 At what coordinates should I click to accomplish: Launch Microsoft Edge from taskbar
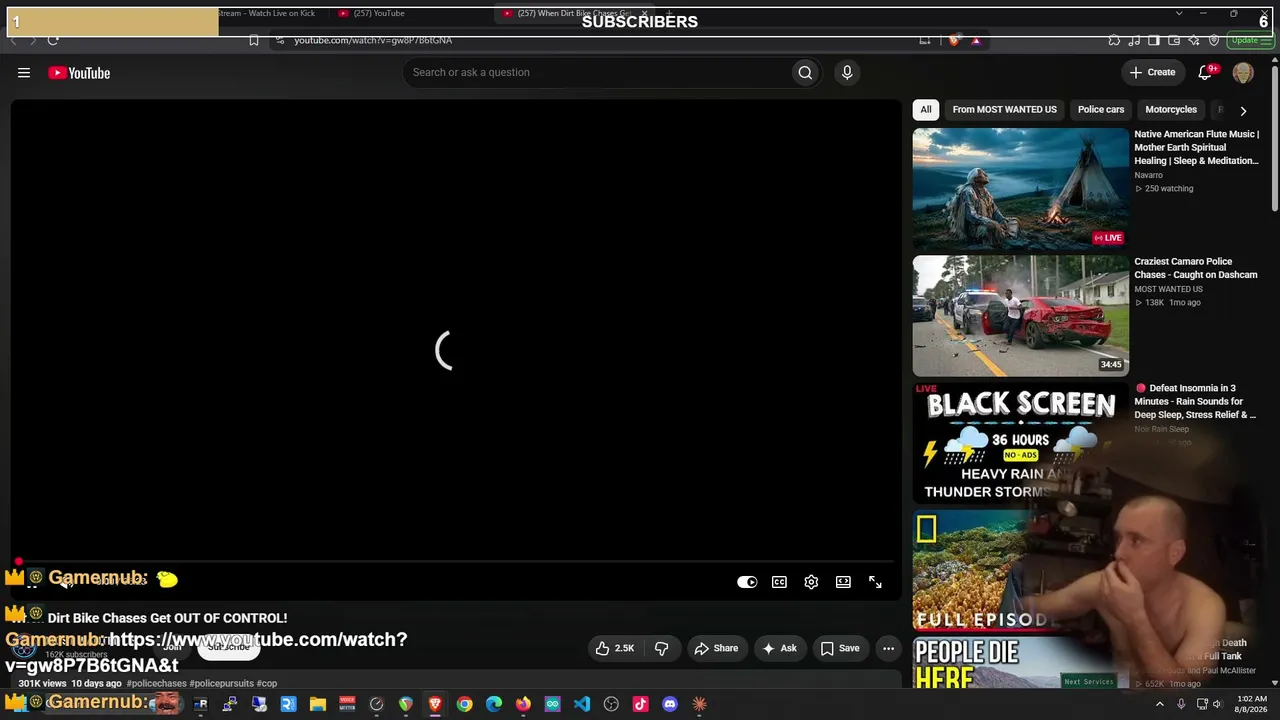494,704
